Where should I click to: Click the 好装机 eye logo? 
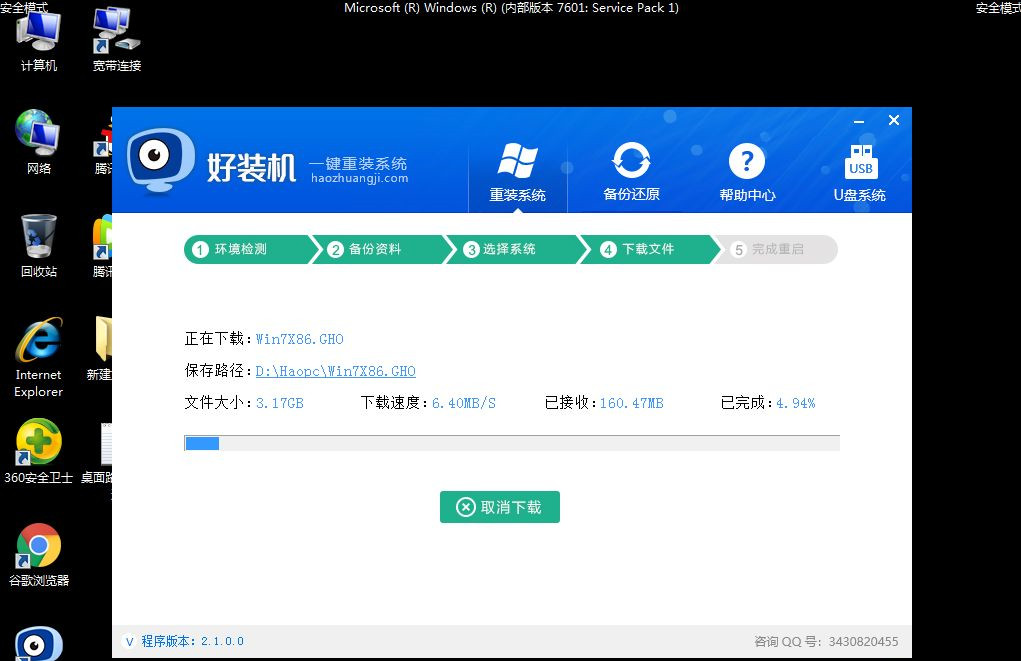[x=160, y=160]
